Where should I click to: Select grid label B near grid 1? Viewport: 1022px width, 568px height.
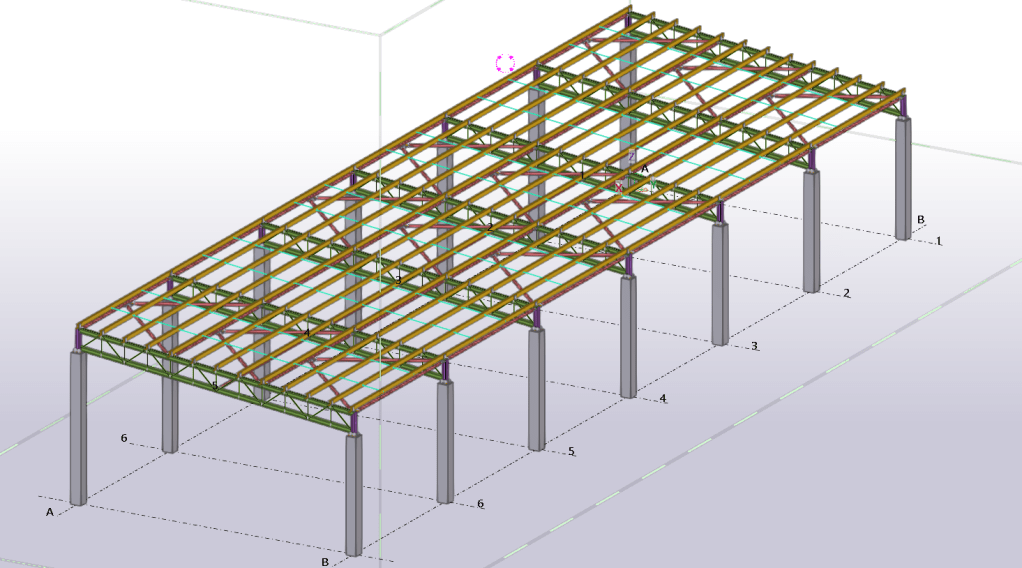pos(921,220)
